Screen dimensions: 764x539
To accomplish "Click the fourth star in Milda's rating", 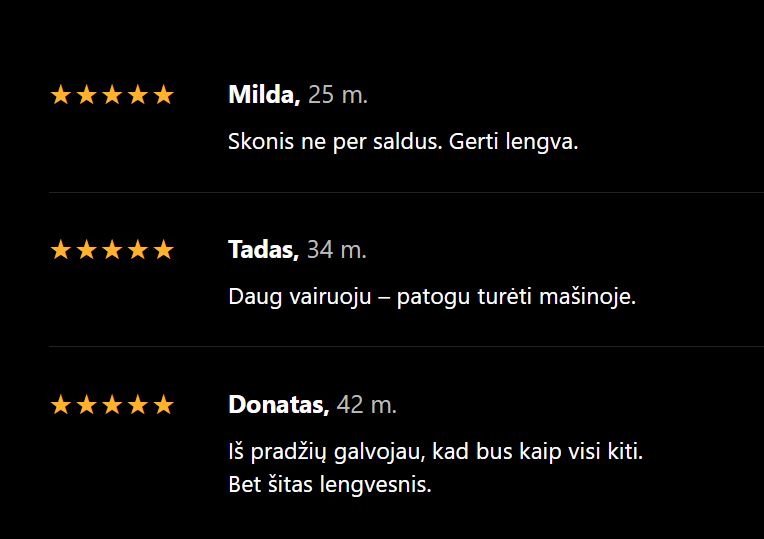I will [138, 96].
